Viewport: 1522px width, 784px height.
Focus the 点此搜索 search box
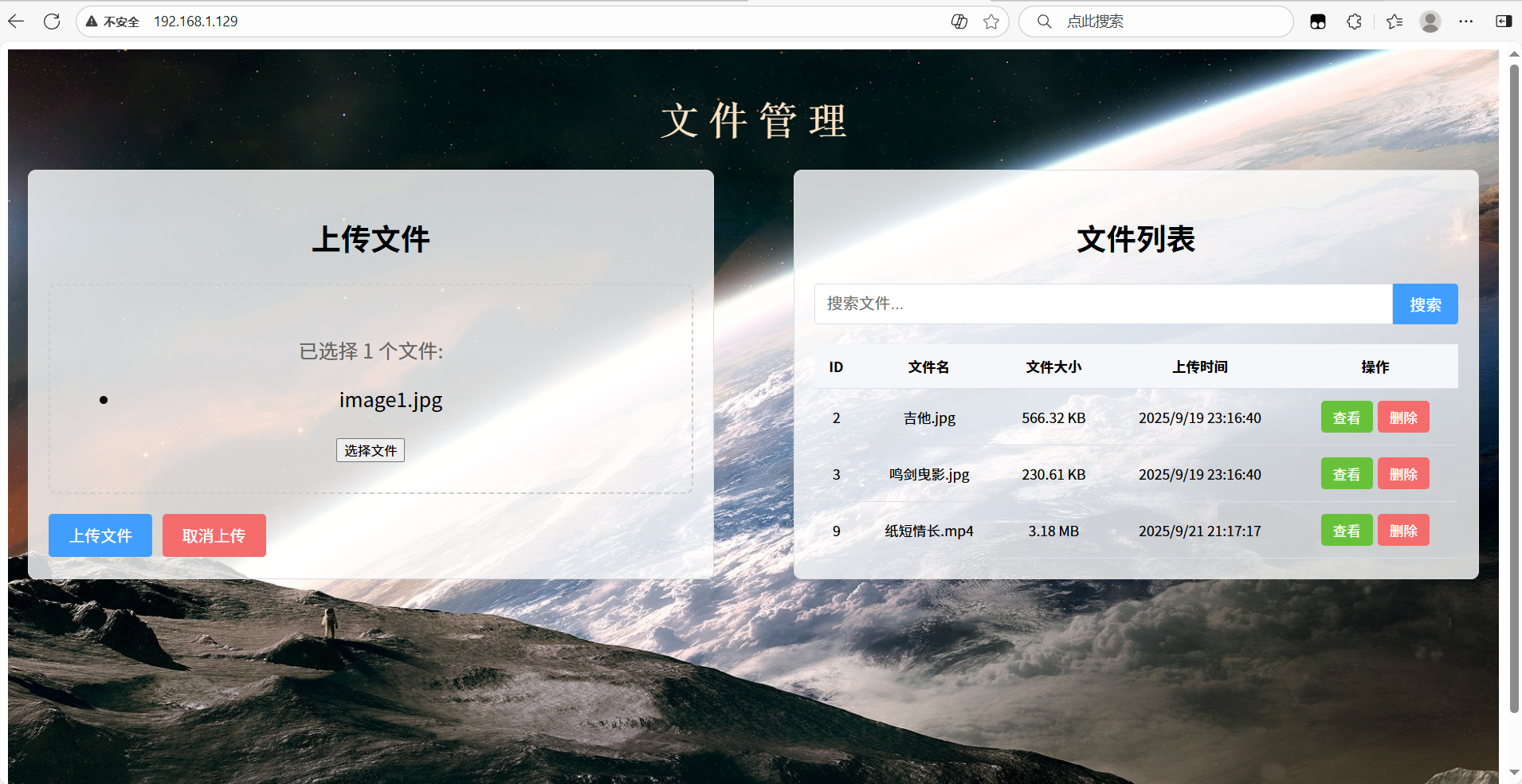(1155, 22)
